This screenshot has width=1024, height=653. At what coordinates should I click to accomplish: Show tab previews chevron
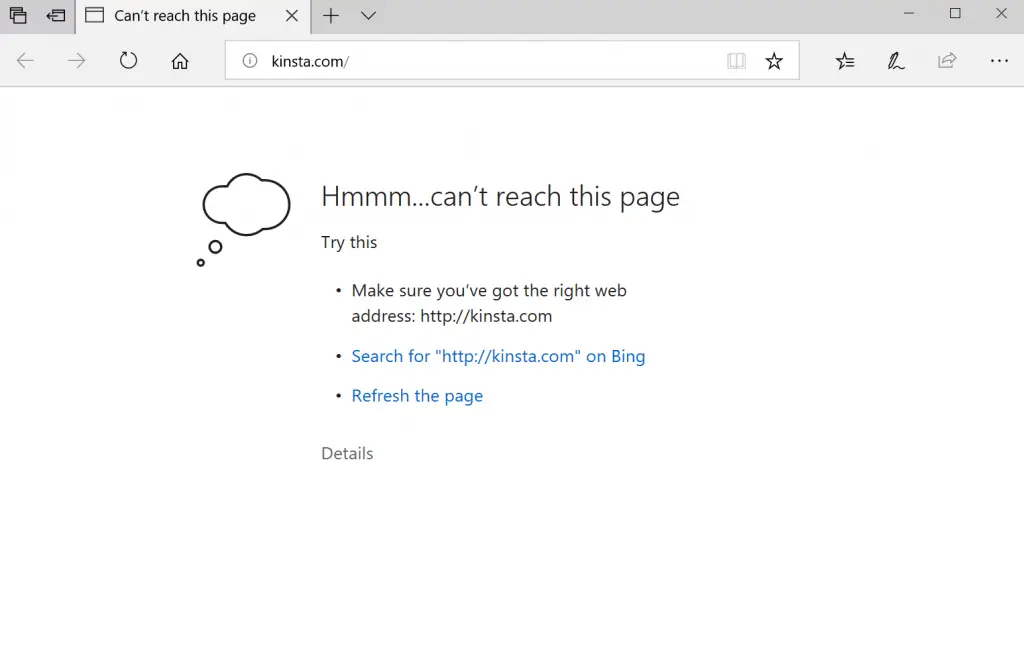point(368,16)
